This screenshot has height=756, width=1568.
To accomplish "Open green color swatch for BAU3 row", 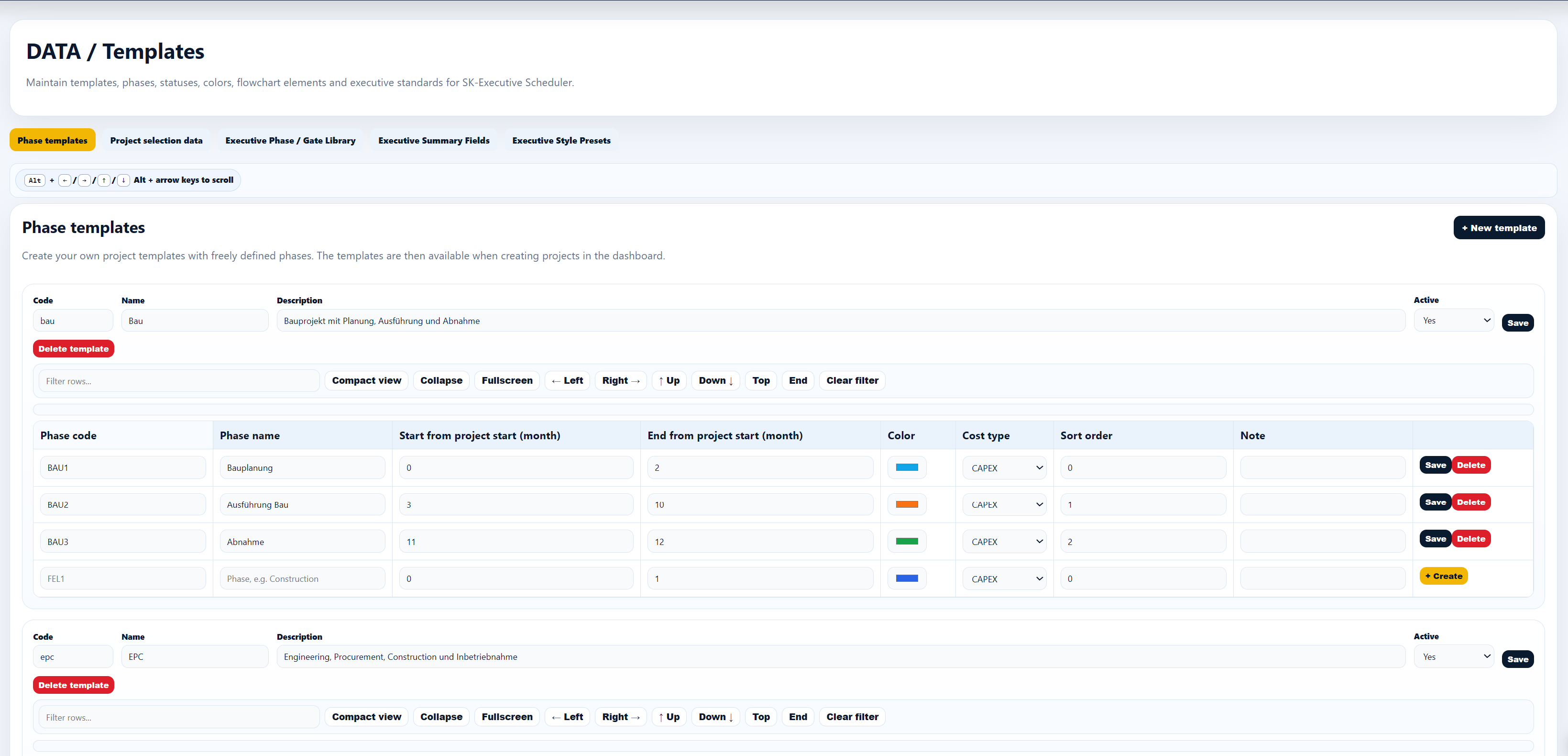I will coord(907,541).
